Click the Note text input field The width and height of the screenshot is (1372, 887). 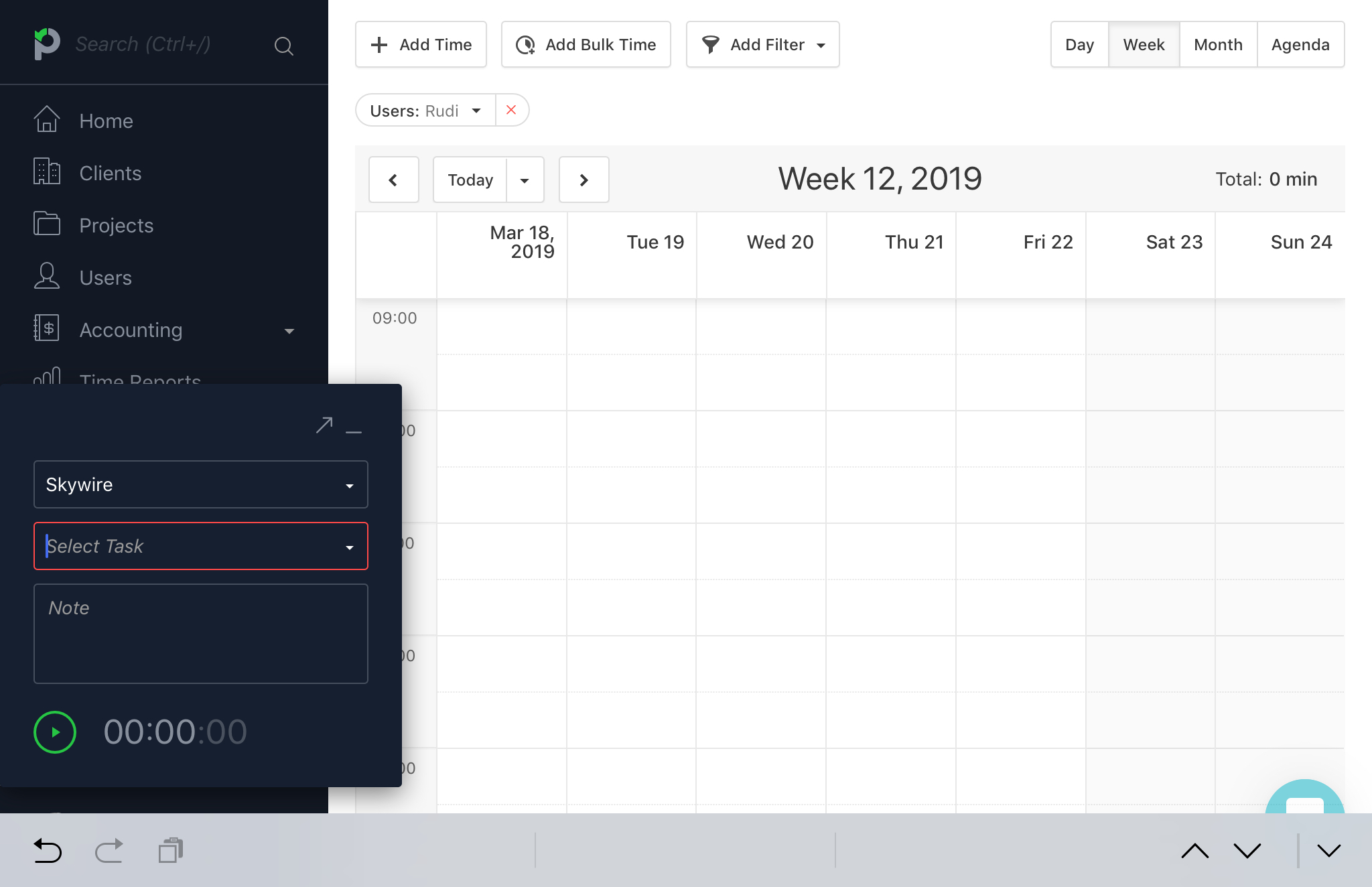click(201, 630)
